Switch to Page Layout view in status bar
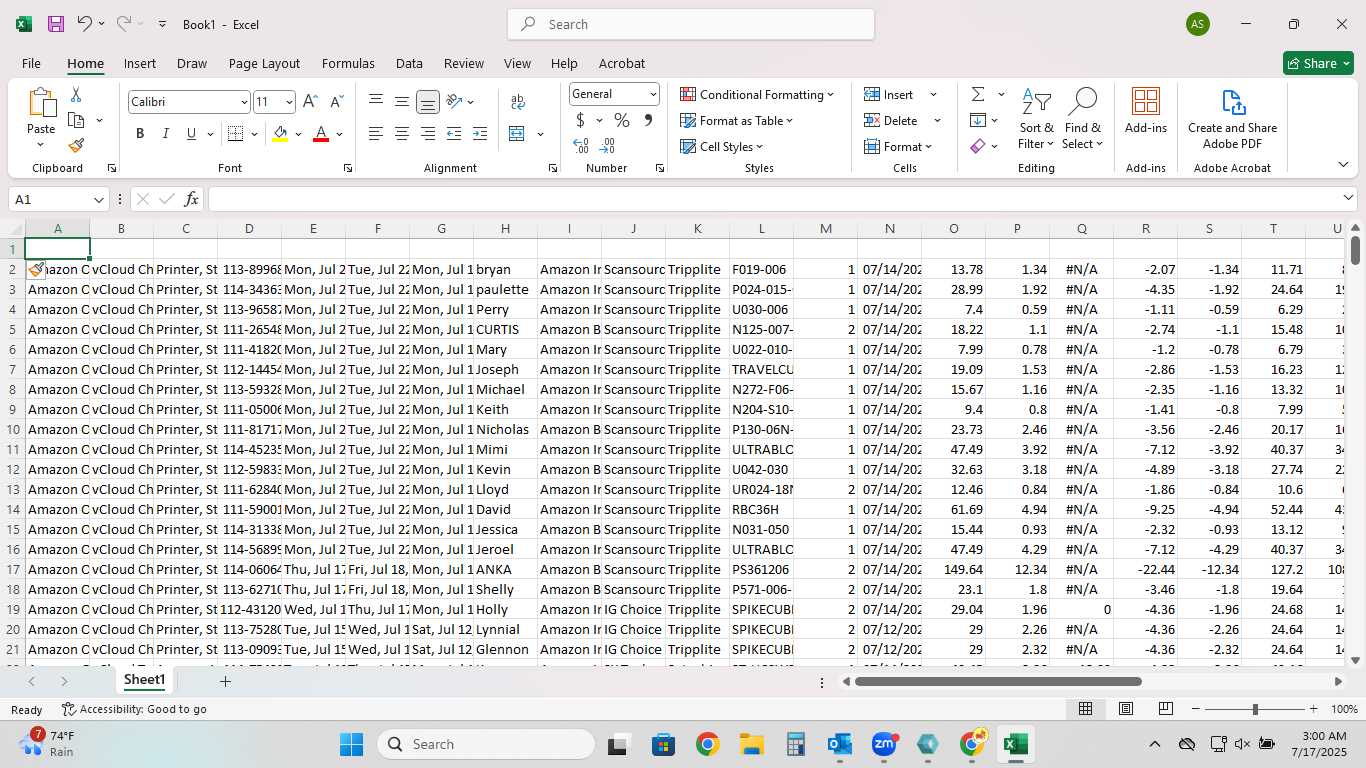This screenshot has width=1366, height=768. (1126, 709)
